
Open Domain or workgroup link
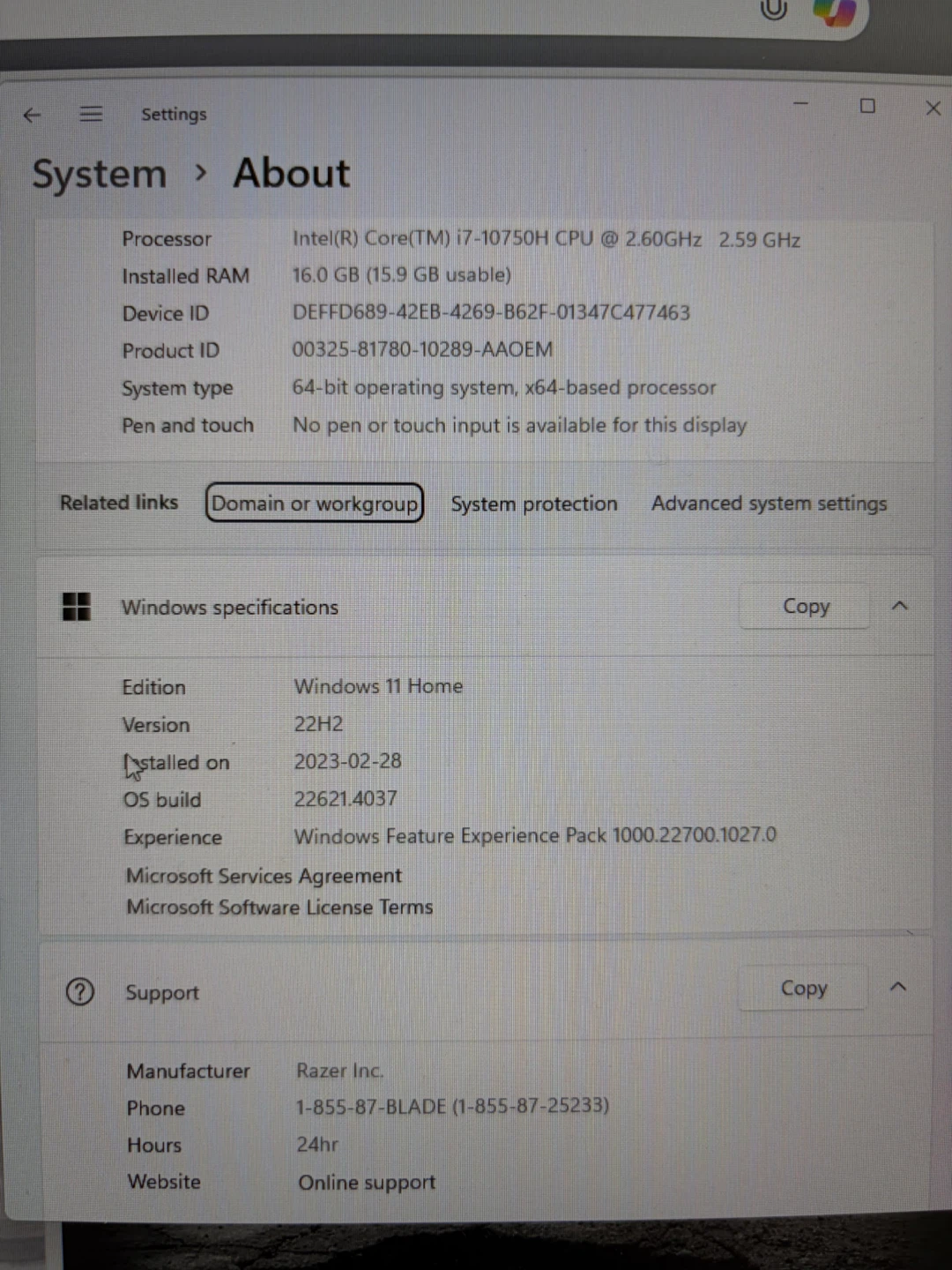point(315,503)
